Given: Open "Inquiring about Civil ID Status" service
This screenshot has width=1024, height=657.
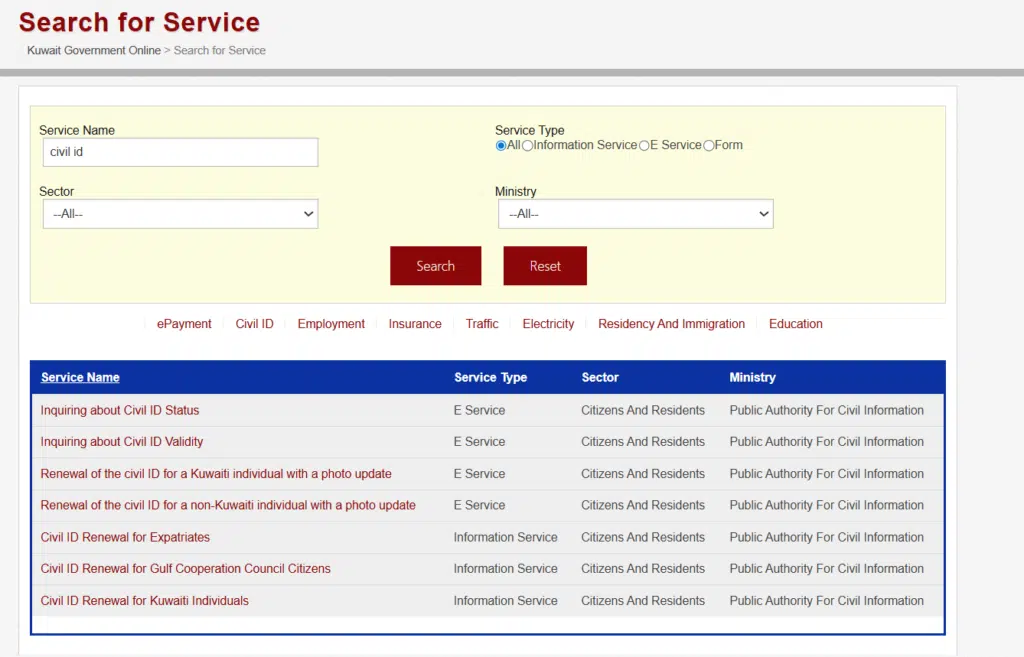Looking at the screenshot, I should click(119, 410).
